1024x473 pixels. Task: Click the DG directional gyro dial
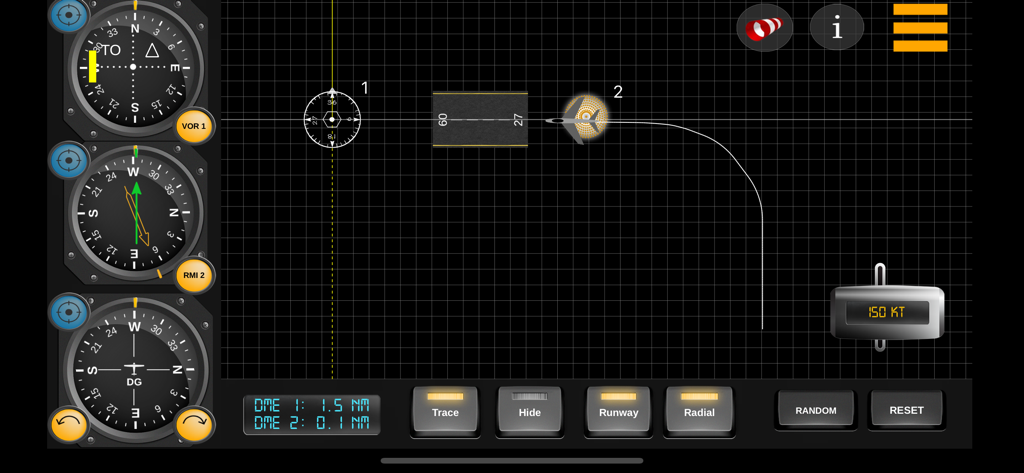135,368
